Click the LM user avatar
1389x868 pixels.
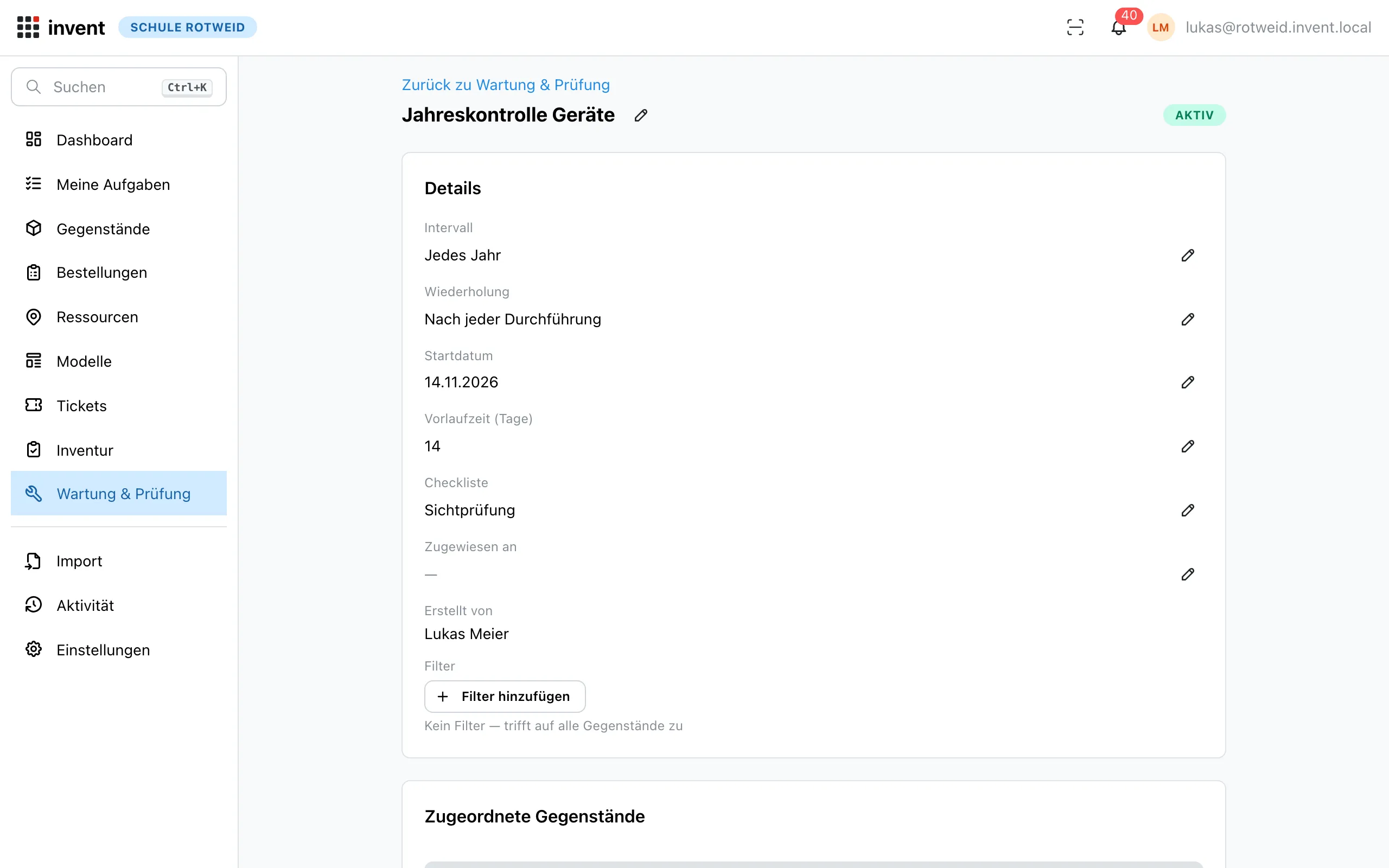(x=1161, y=28)
